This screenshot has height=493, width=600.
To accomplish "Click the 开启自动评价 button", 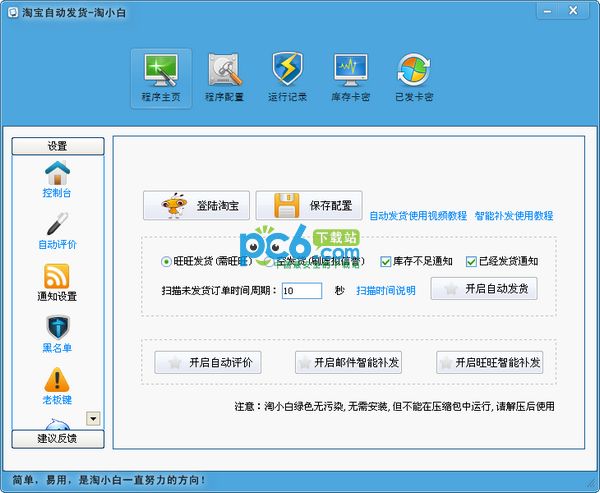I will pos(208,362).
